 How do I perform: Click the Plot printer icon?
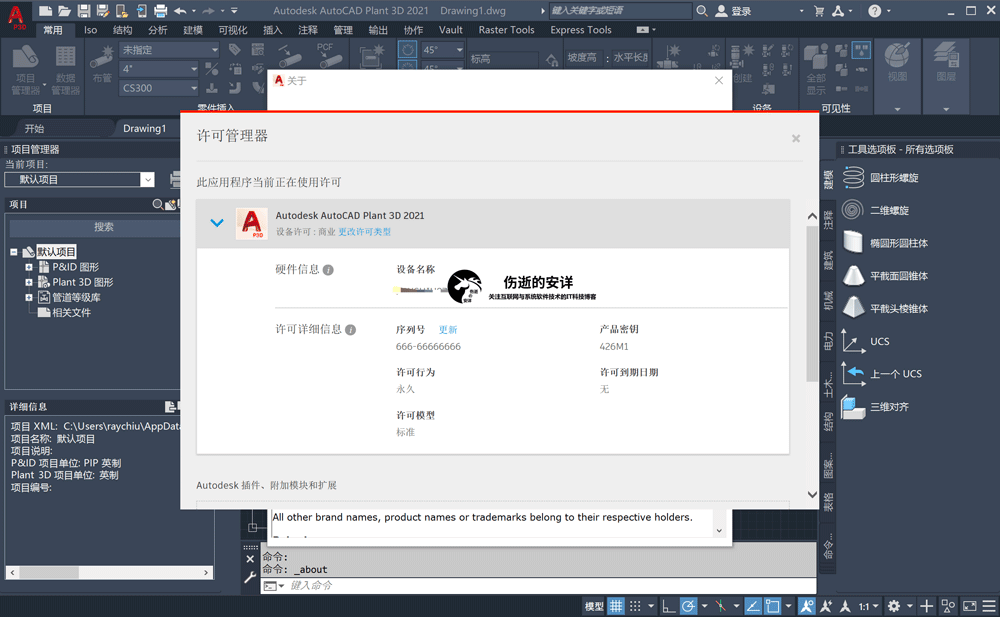point(161,10)
